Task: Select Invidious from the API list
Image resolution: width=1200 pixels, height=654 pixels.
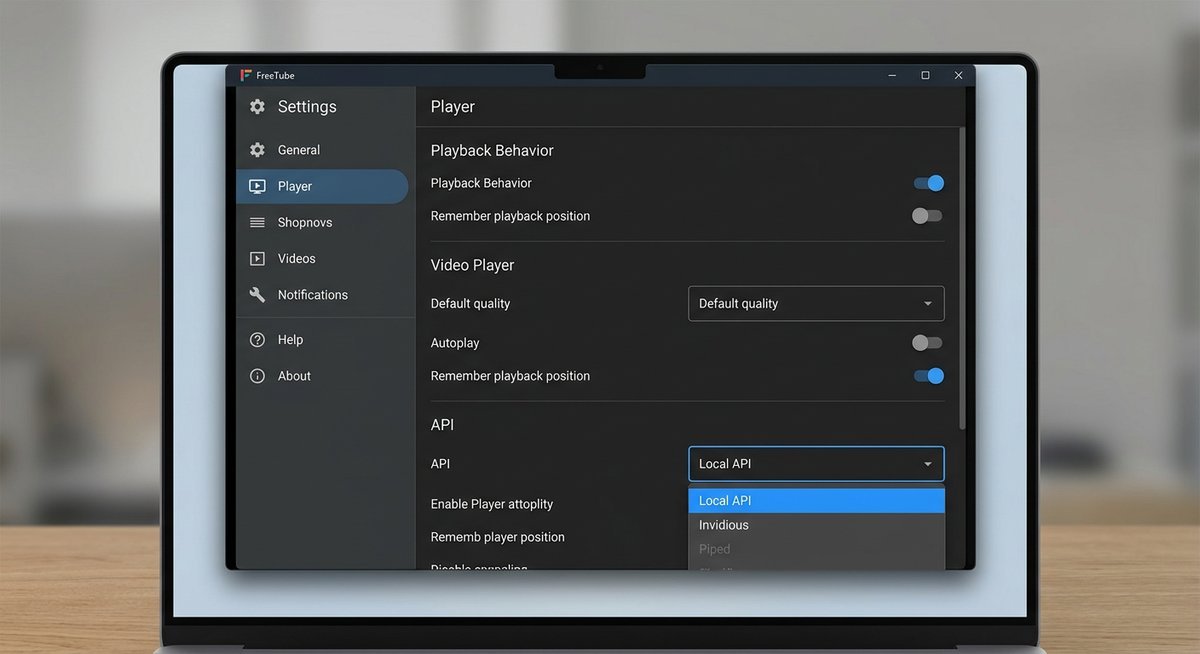Action: coord(723,524)
